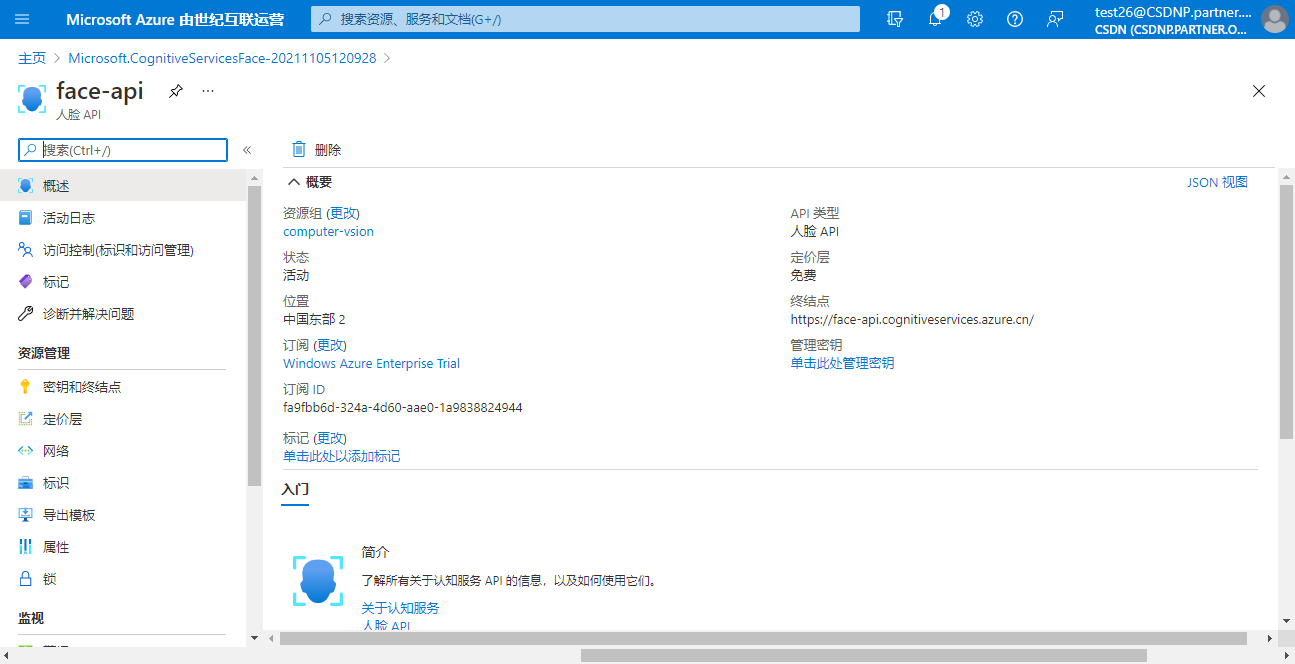Go to 主页 breadcrumb
The image size is (1295, 664).
tap(32, 58)
